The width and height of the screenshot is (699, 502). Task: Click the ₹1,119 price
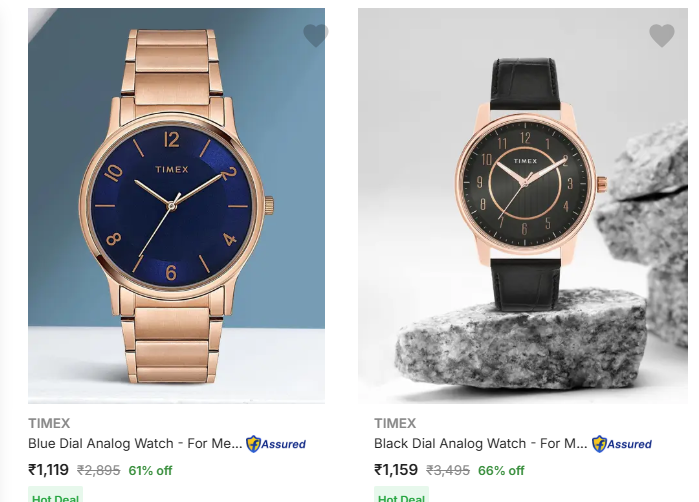(49, 470)
